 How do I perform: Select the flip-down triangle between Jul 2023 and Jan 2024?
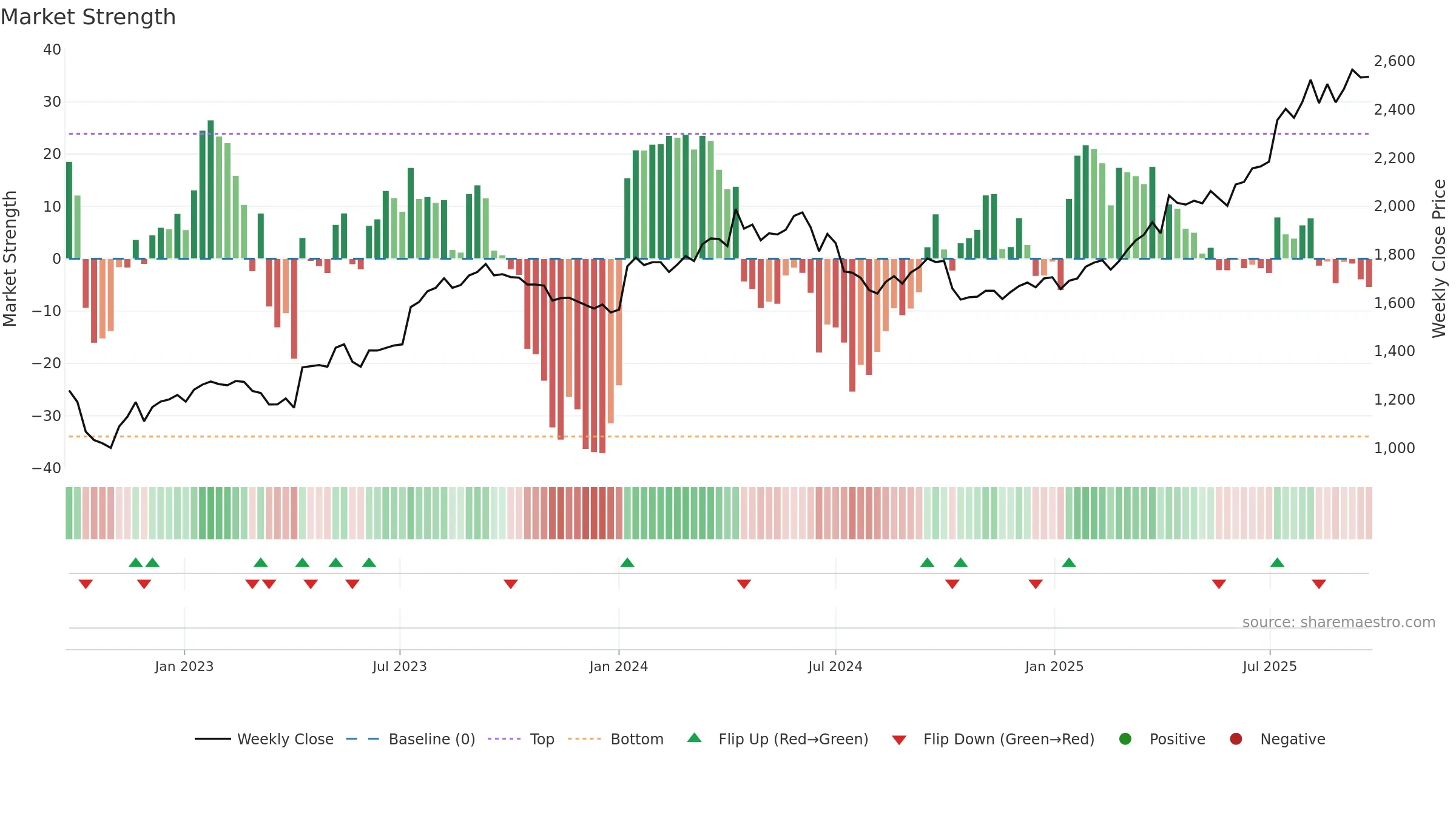coord(511,584)
